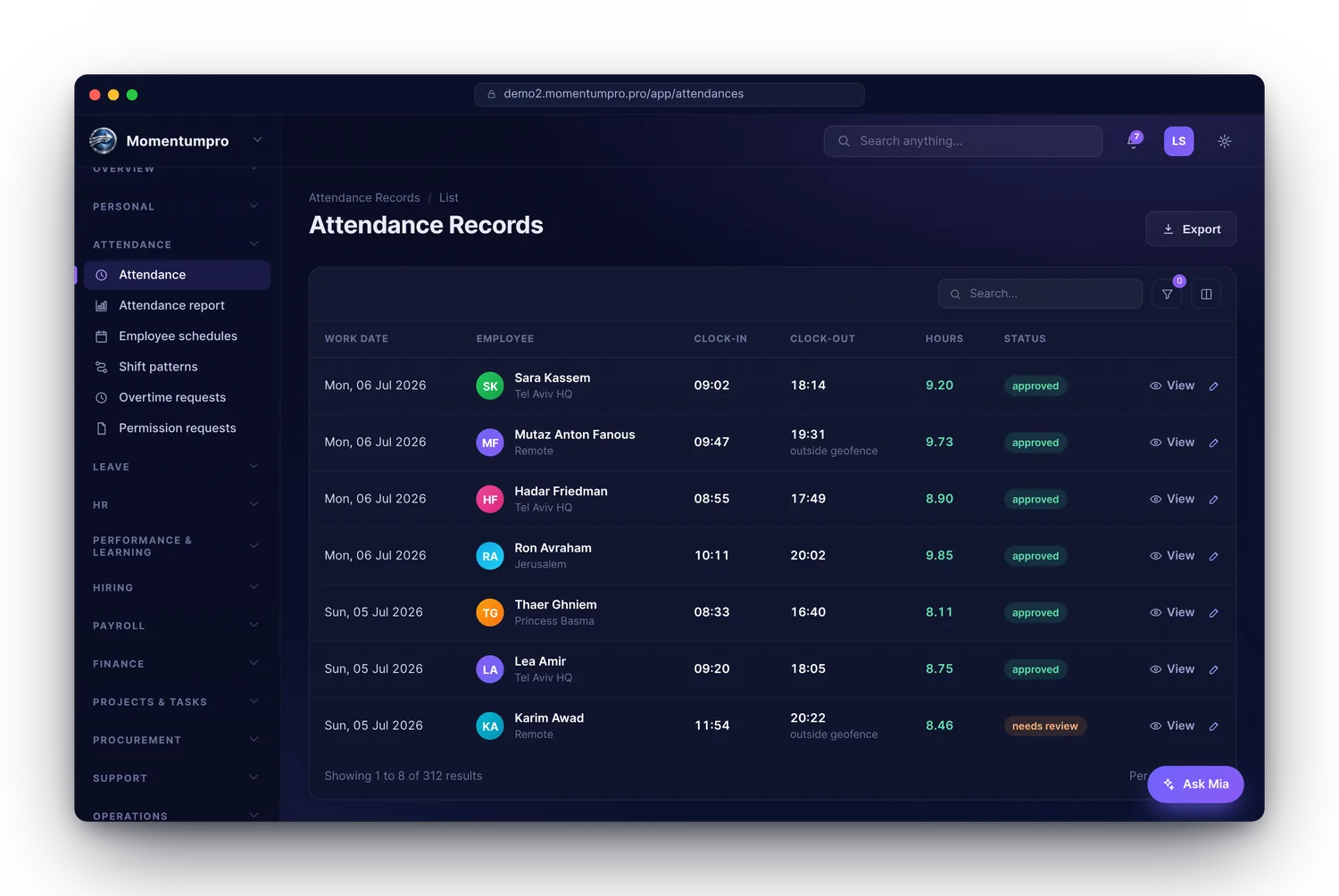Click the LS user avatar
Viewport: 1339px width, 896px height.
point(1178,141)
